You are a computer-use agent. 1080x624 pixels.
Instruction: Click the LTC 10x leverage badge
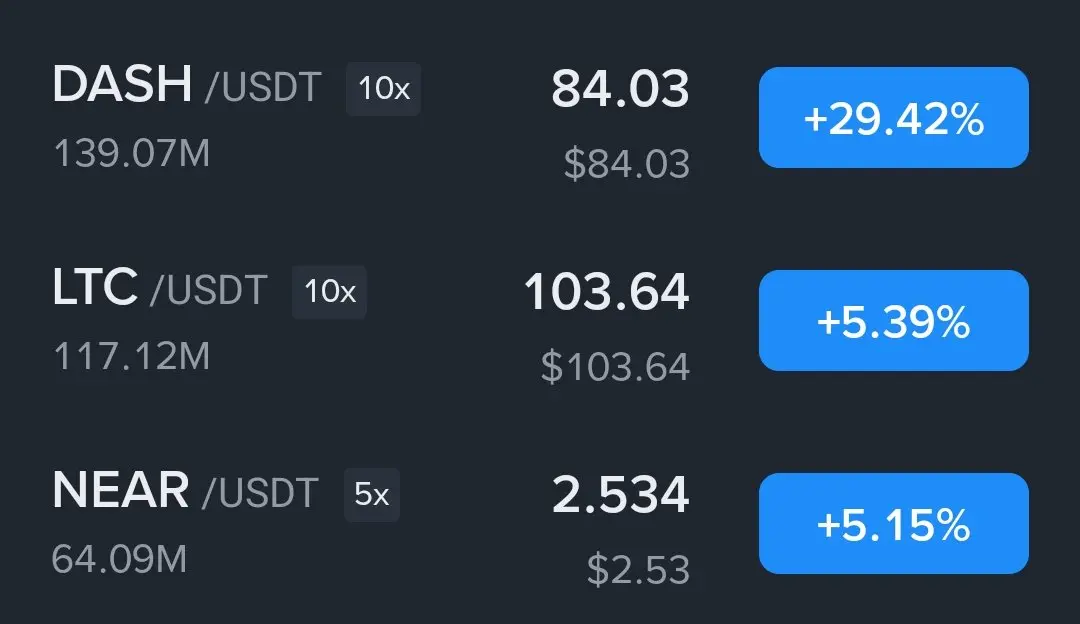click(329, 292)
